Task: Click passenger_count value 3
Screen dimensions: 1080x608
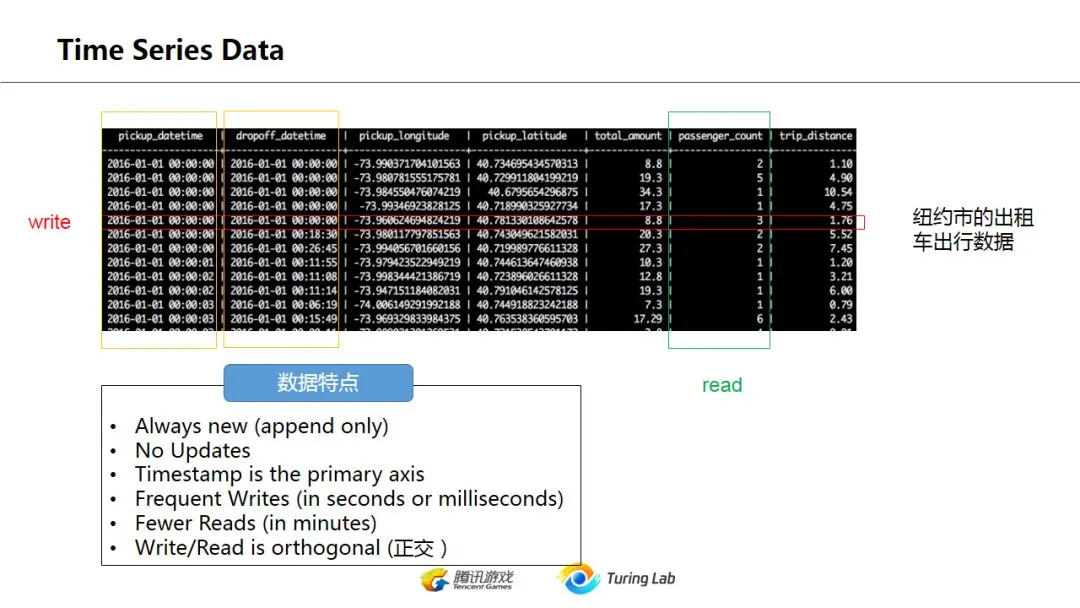Action: point(760,220)
